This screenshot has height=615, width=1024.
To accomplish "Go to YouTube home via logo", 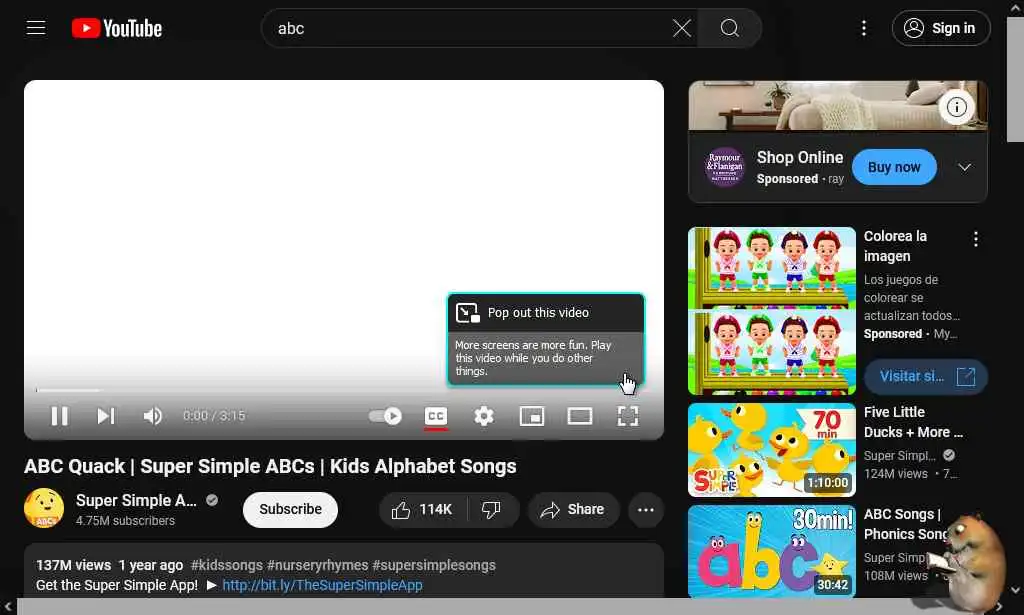I will pyautogui.click(x=117, y=28).
